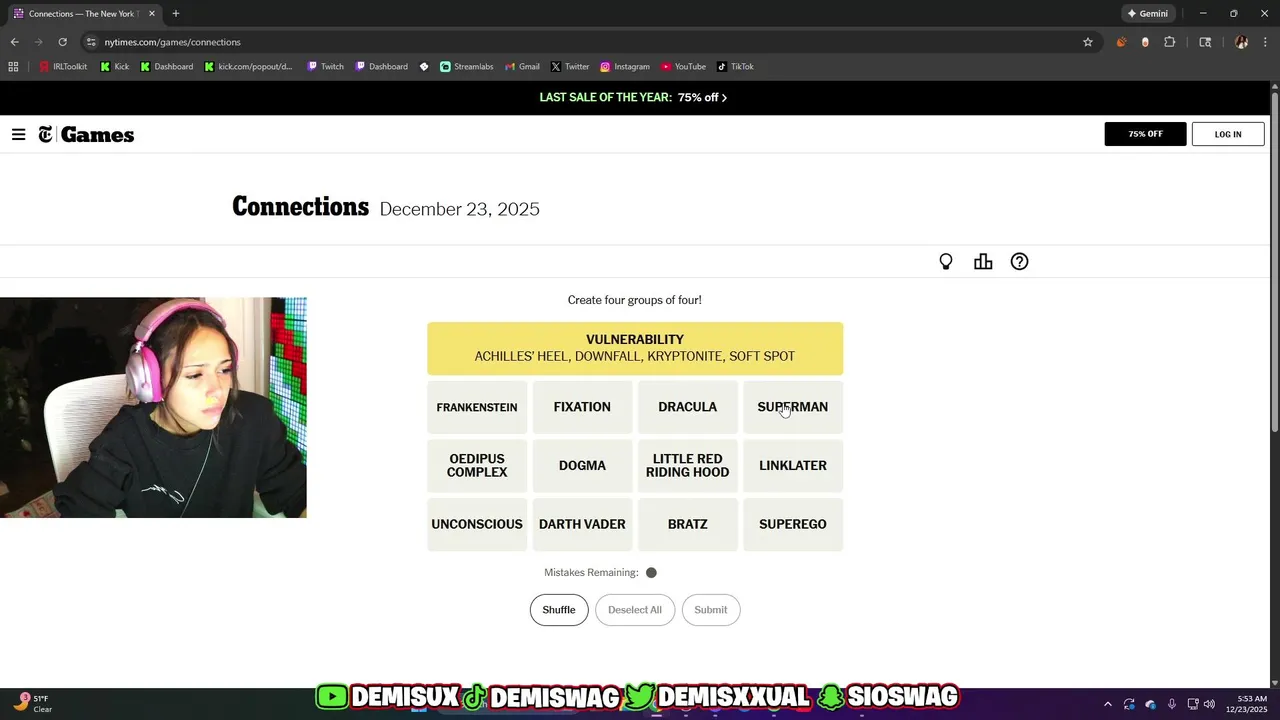Click the Submit button
The image size is (1280, 720).
pyautogui.click(x=711, y=610)
